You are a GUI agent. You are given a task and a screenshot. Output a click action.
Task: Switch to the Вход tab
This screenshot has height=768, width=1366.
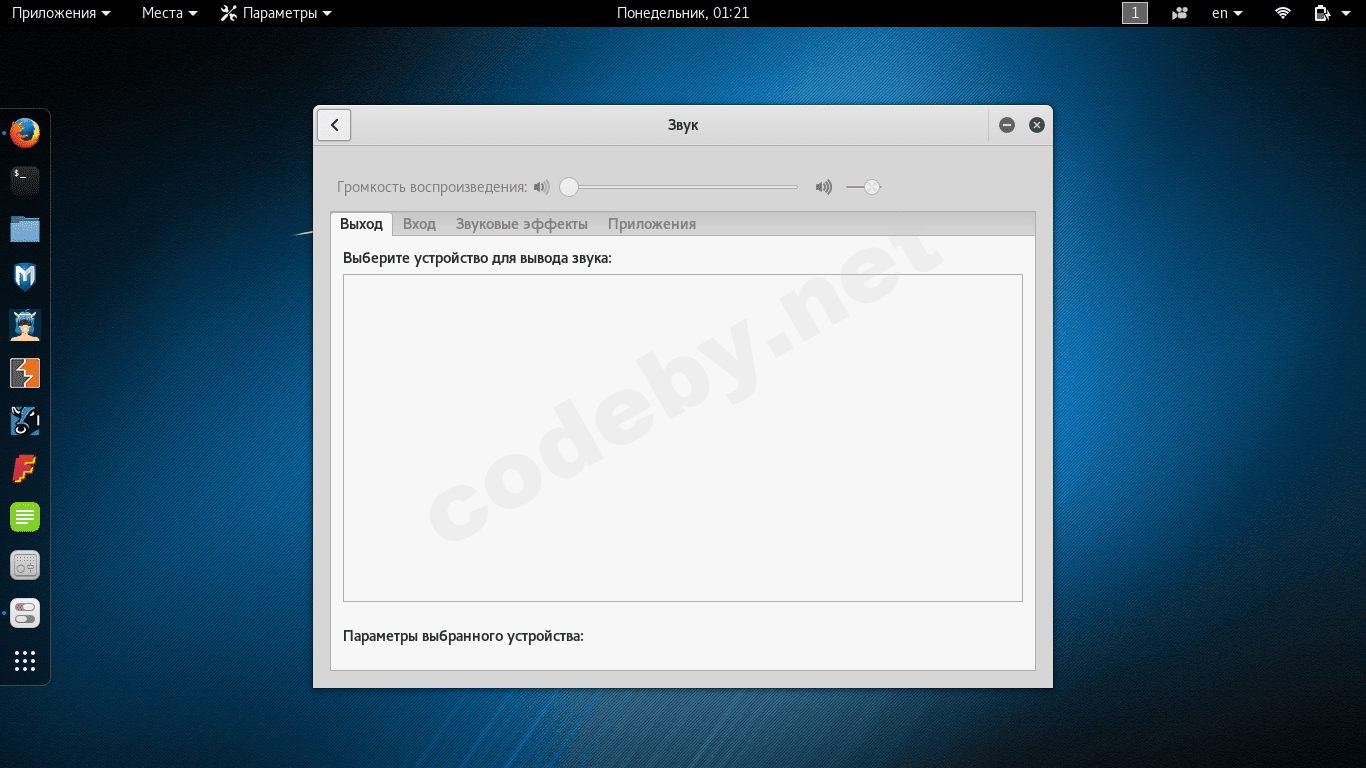point(419,224)
